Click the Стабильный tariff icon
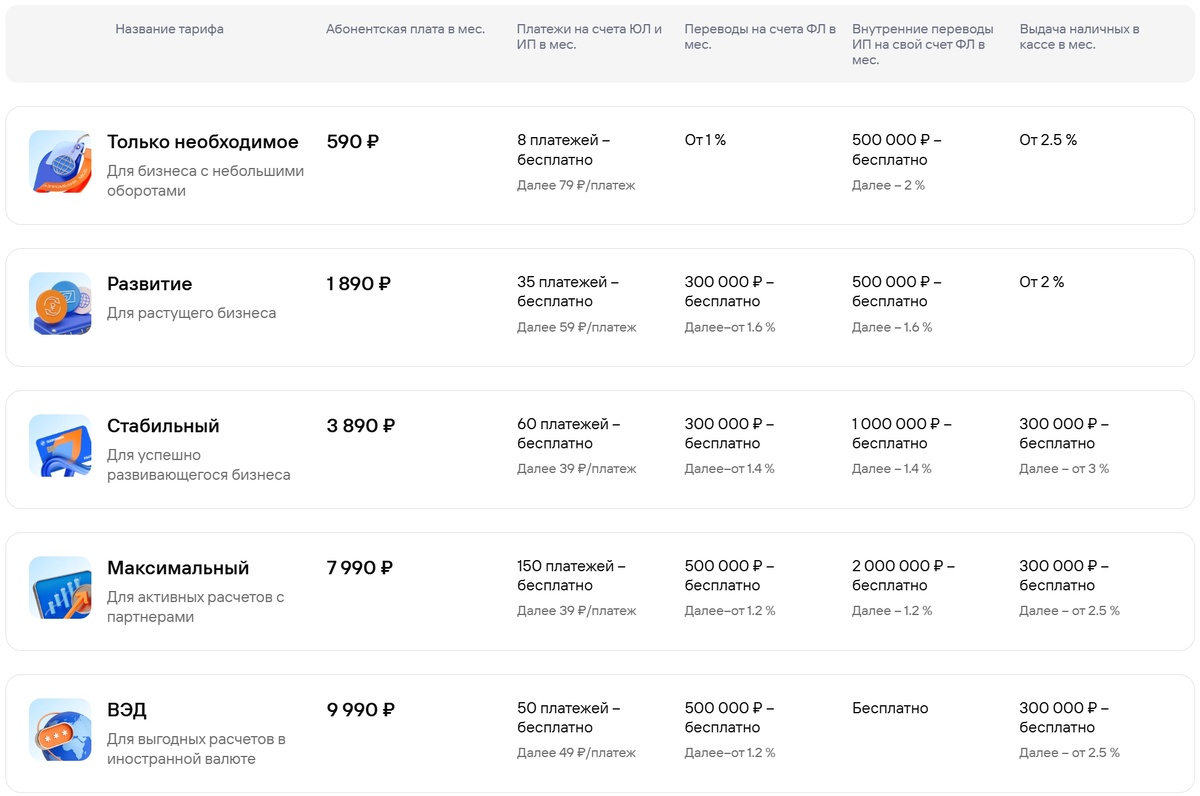1200x796 pixels. (60, 445)
